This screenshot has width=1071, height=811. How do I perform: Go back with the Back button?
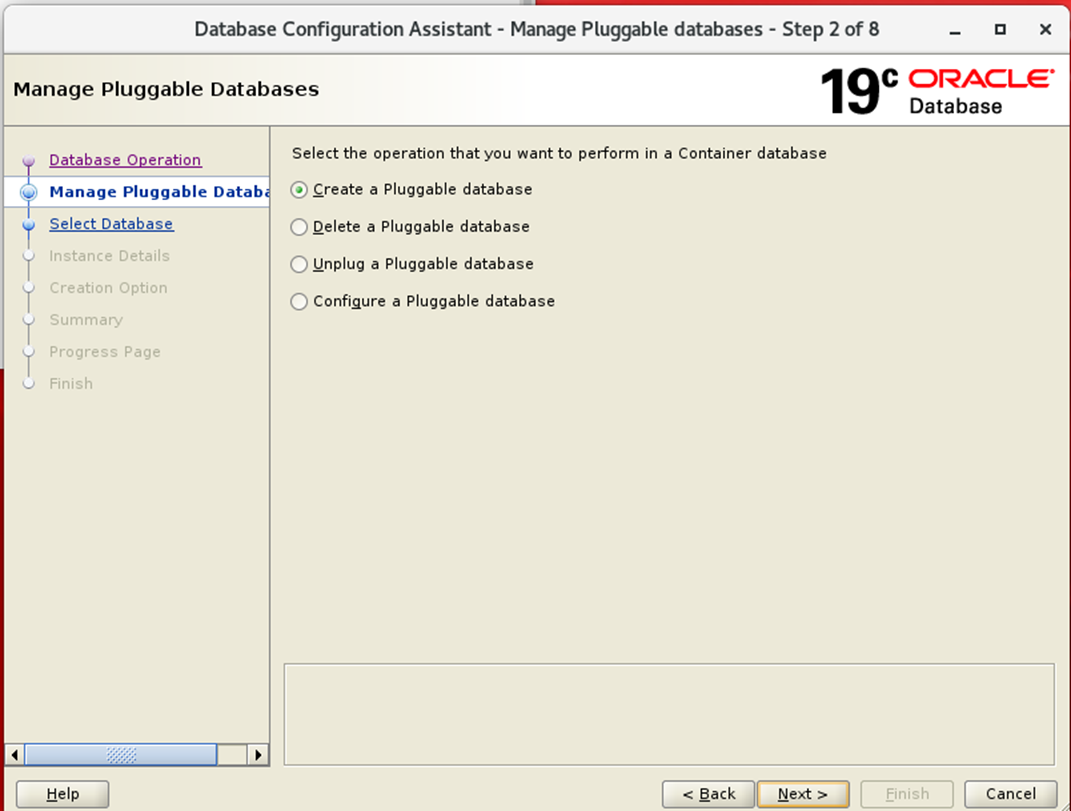708,794
